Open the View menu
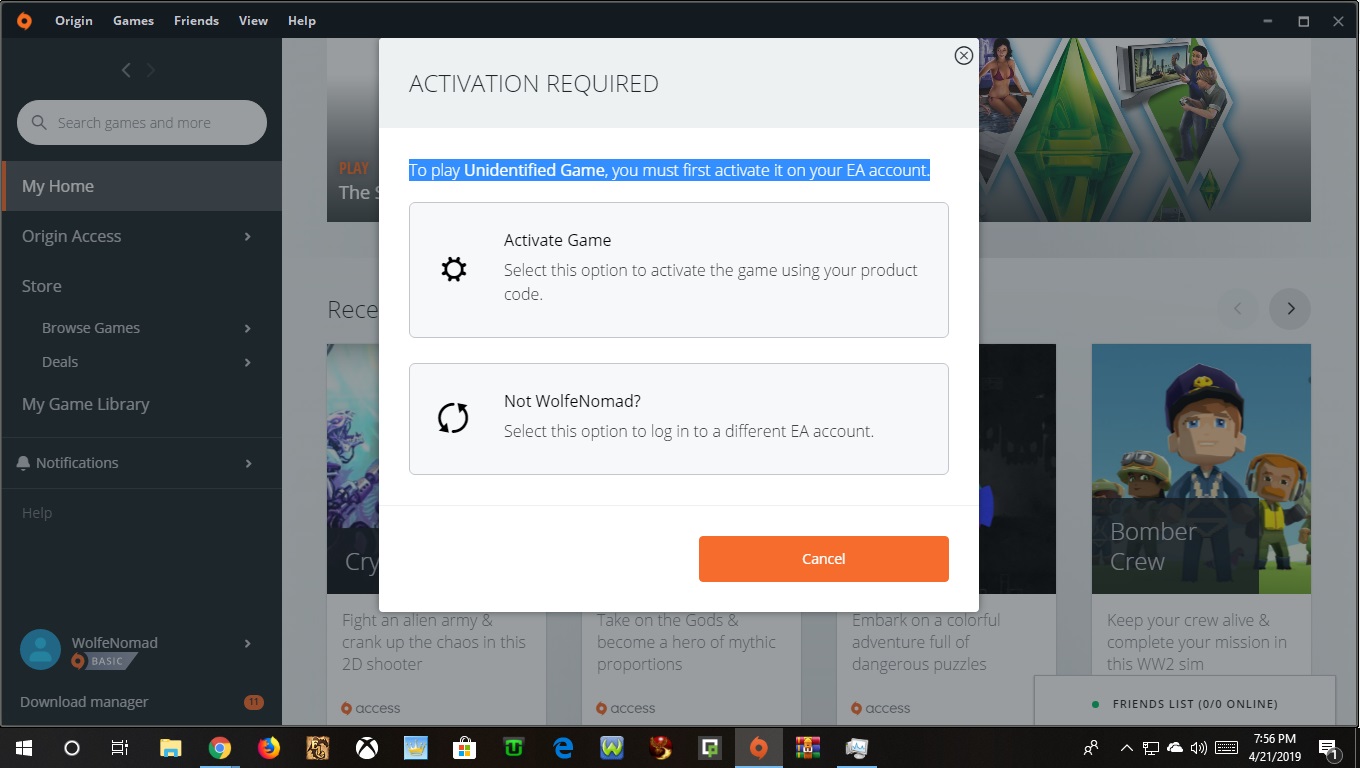Screen dimensions: 1360x768 coord(253,20)
